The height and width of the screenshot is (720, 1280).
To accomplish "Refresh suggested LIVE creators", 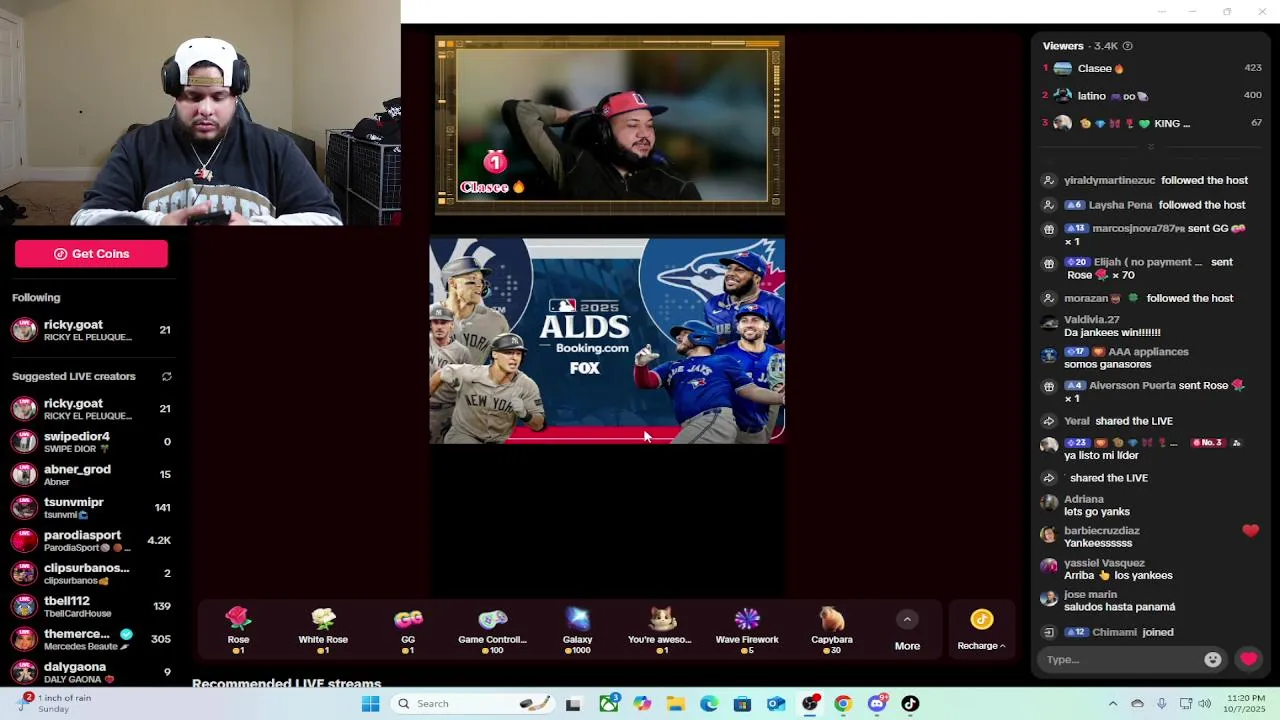I will click(x=167, y=376).
